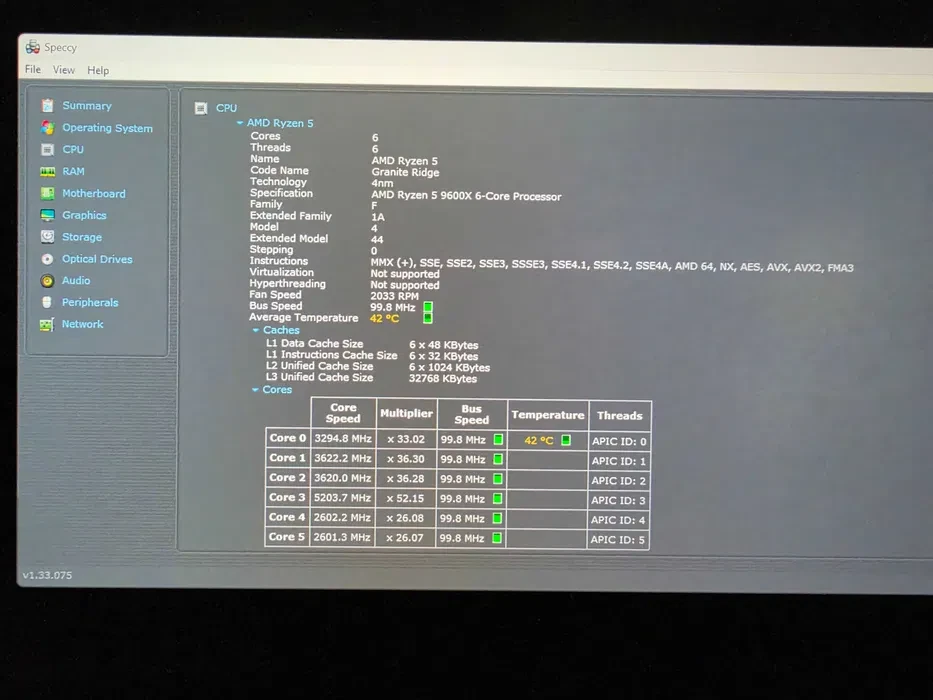The height and width of the screenshot is (700, 933).
Task: Click the 'Temperature' column header
Action: (547, 415)
